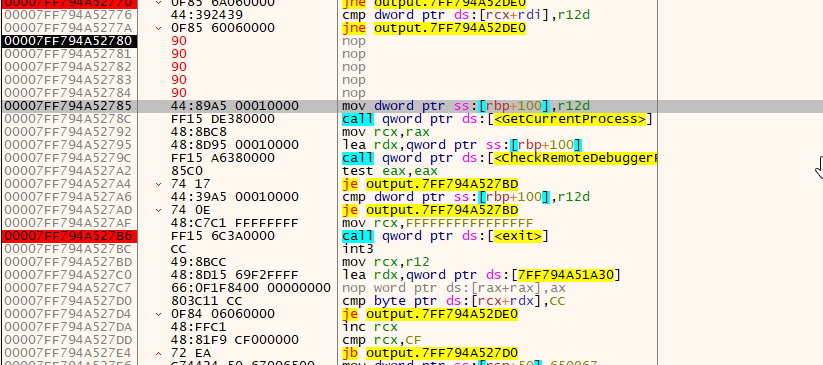This screenshot has width=823, height=365.
Task: Click the bytes FF15 A6380000
Action: (x=223, y=158)
